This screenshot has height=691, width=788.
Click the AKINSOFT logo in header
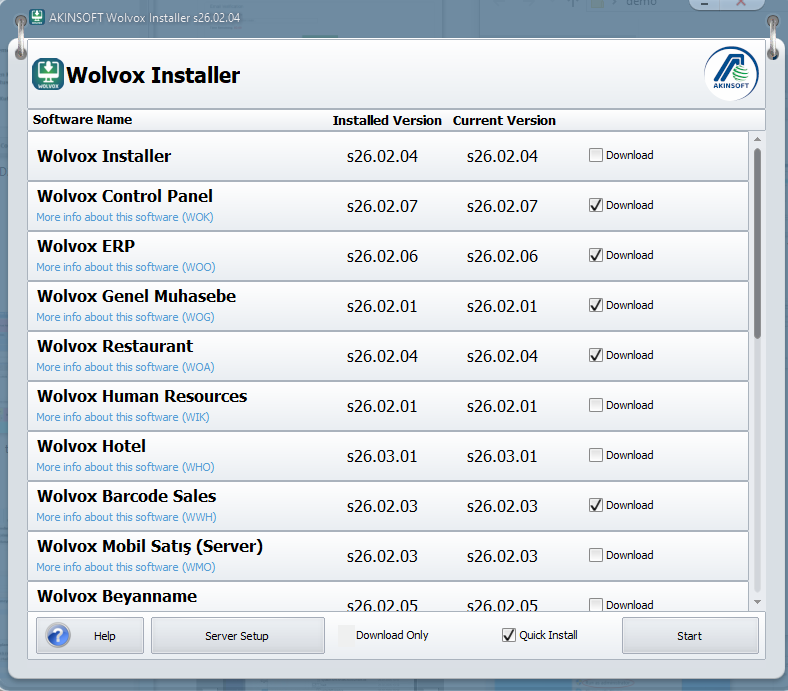[x=731, y=74]
